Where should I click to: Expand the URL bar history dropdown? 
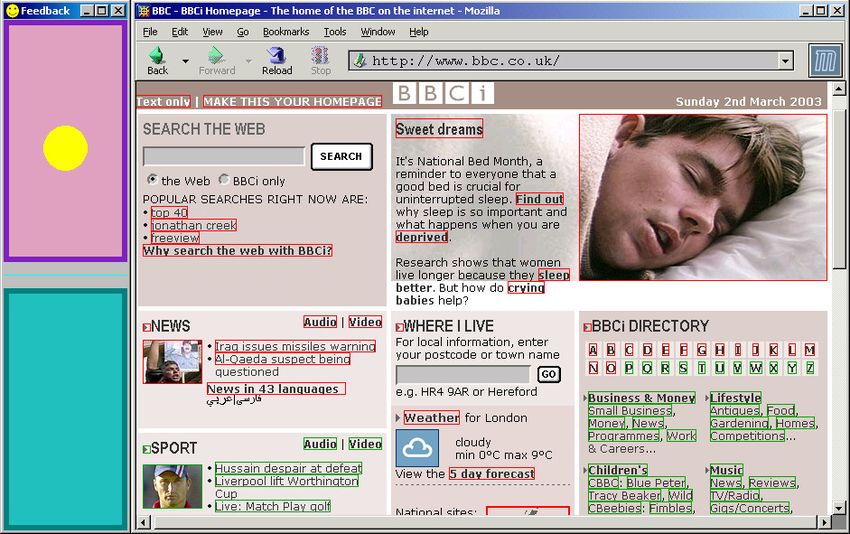(x=785, y=61)
